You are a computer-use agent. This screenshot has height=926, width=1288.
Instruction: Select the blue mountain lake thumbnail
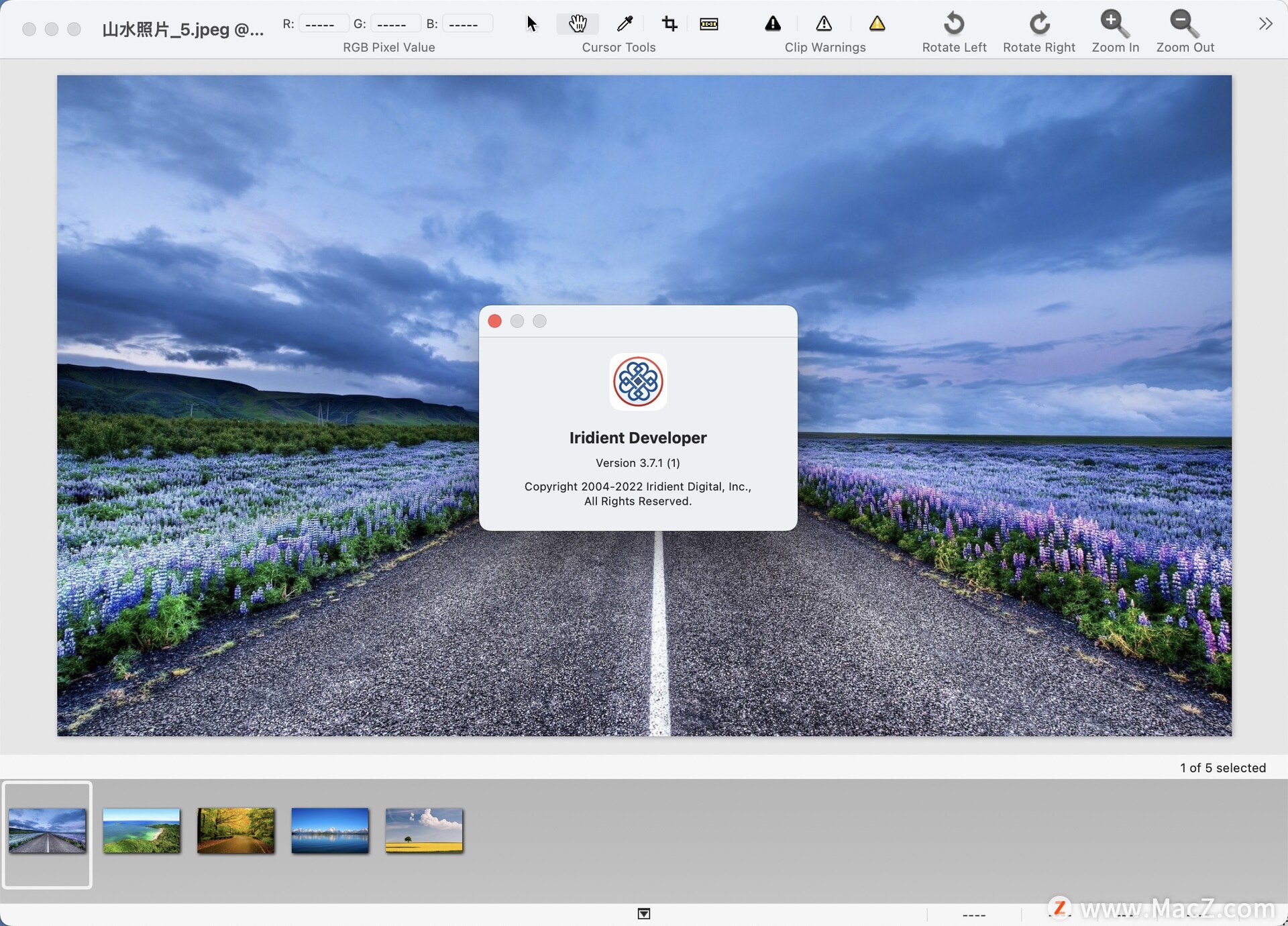(330, 831)
